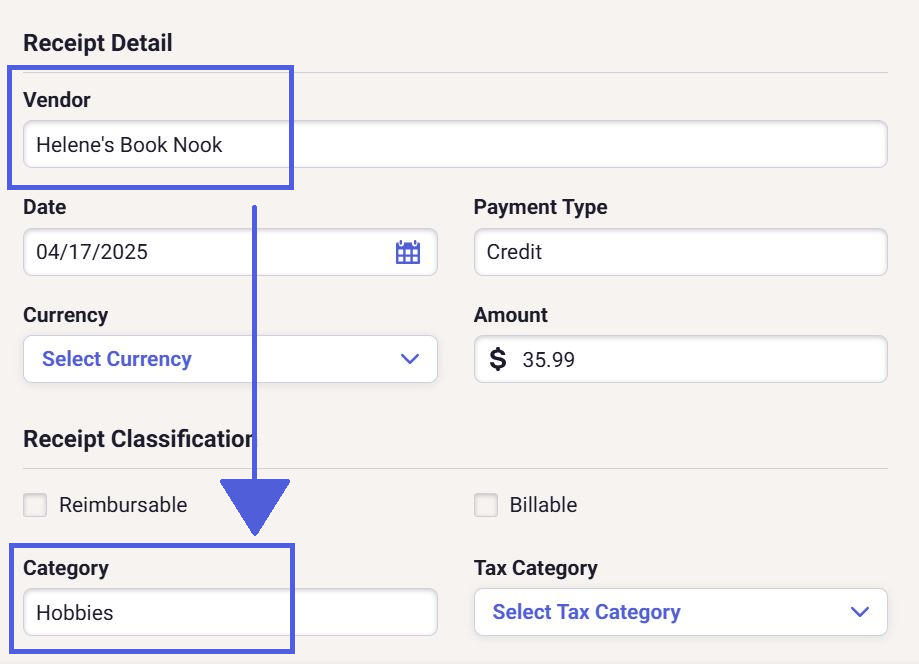The height and width of the screenshot is (664, 919).
Task: Click the Select Currency chevron arrow
Action: tap(410, 359)
